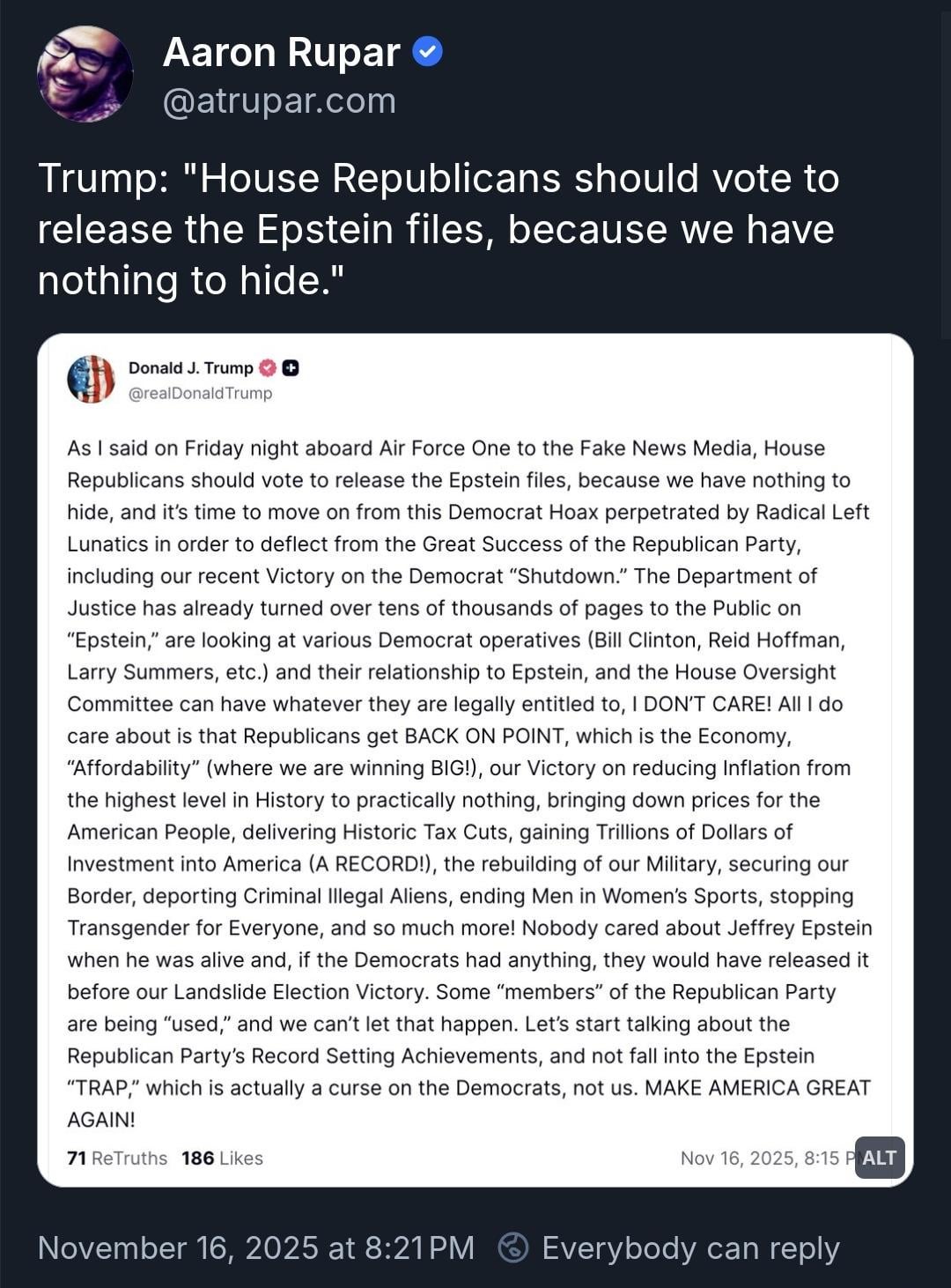This screenshot has height=1288, width=951.
Task: Click the 71 ReTruths count
Action: coord(117,1158)
